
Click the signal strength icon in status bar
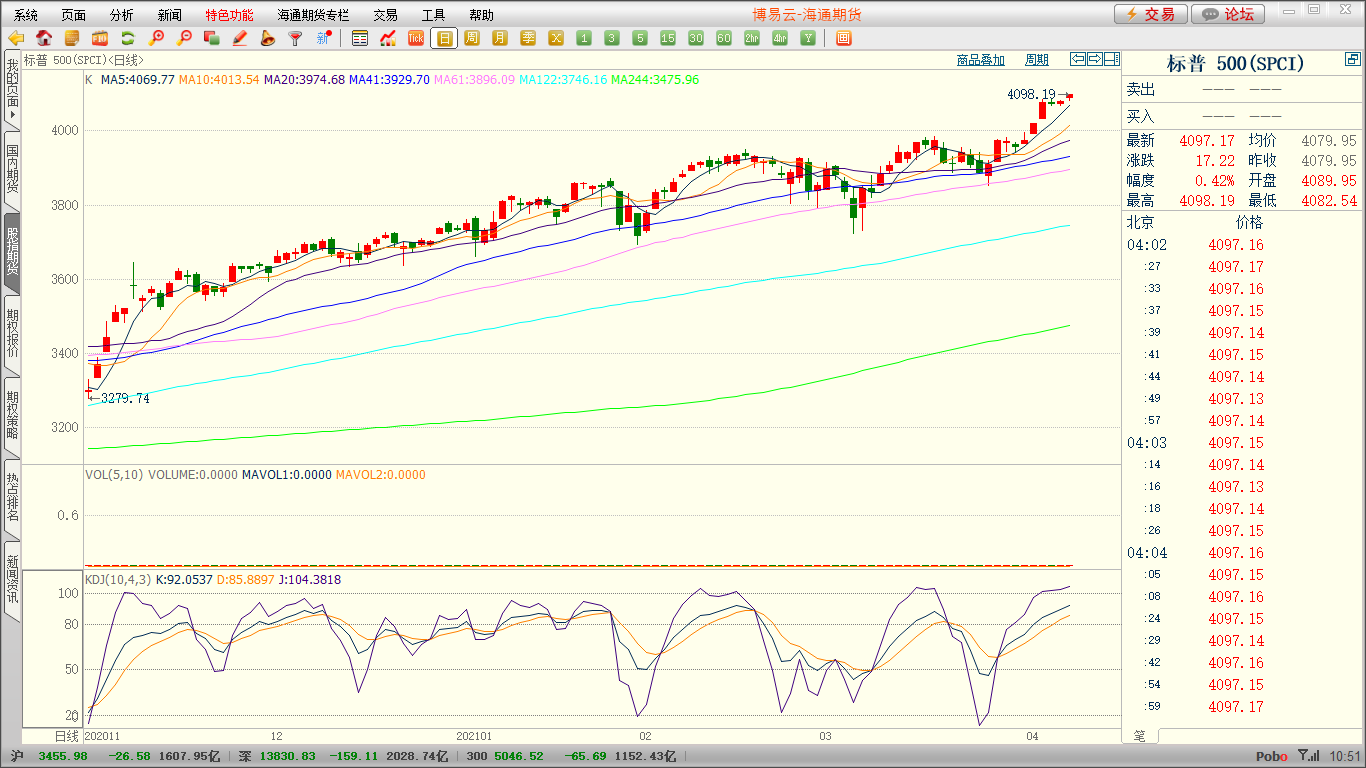(1308, 757)
